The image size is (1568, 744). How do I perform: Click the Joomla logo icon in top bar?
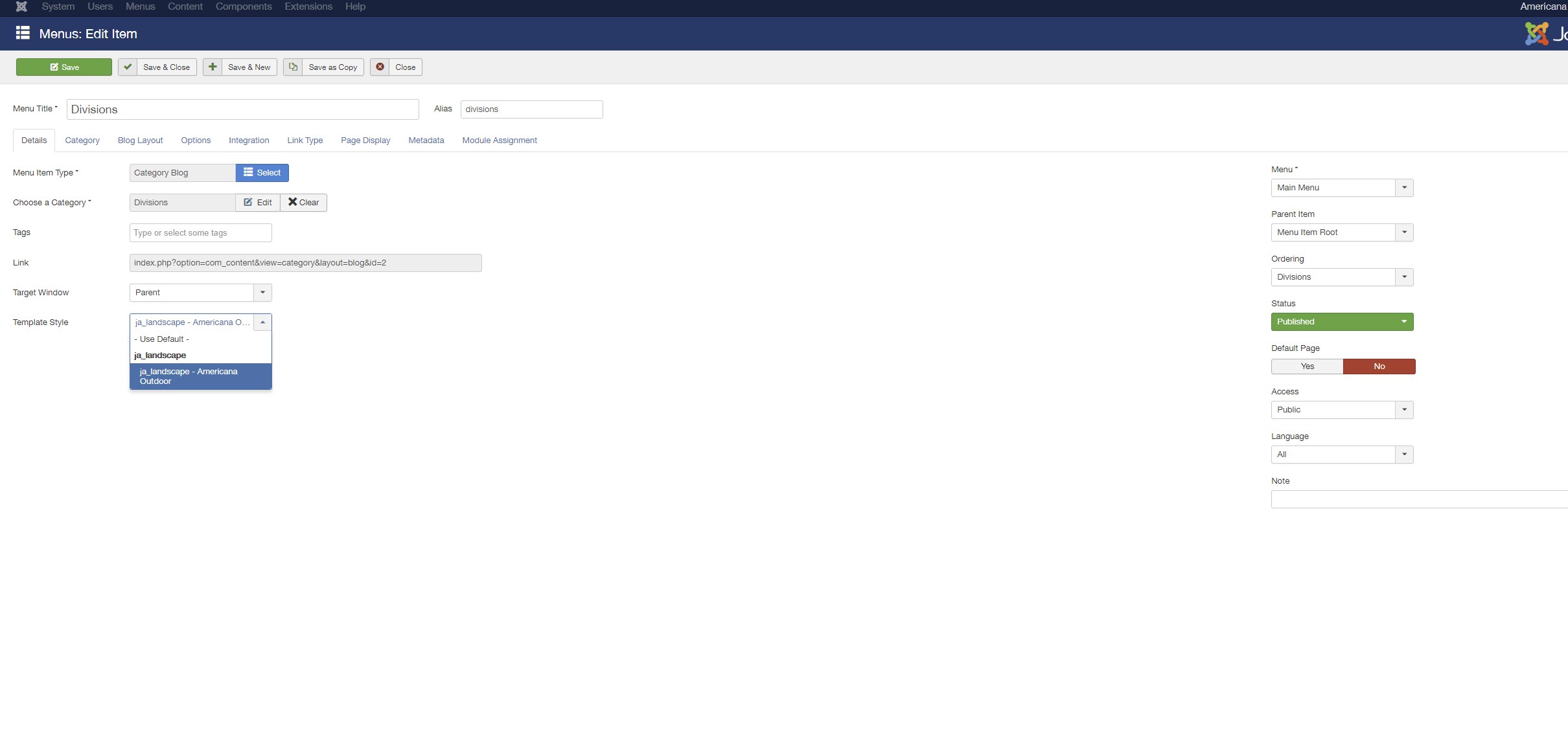pos(21,6)
